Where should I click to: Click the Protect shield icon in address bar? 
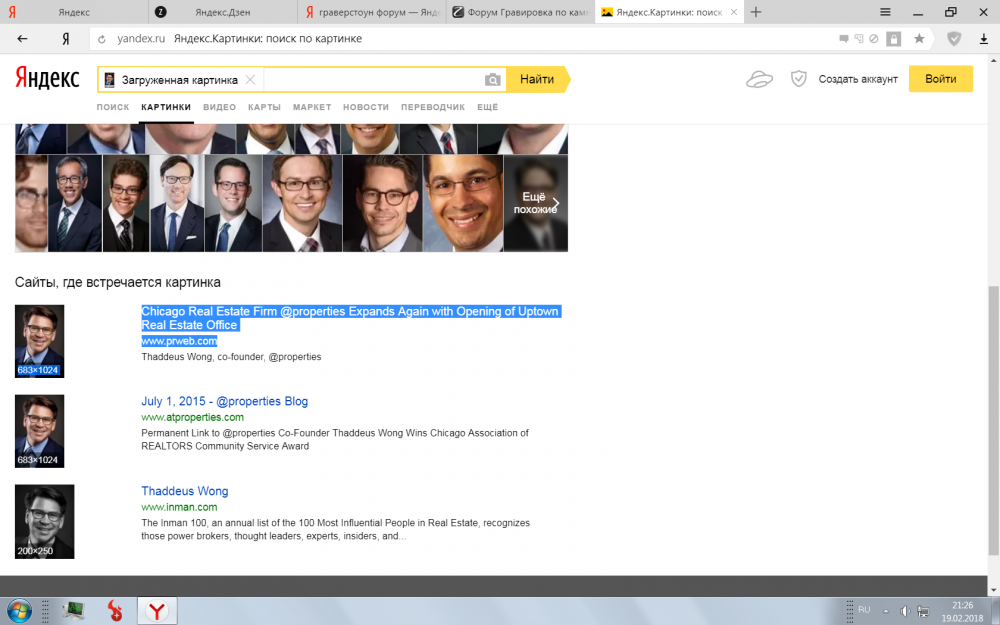954,38
